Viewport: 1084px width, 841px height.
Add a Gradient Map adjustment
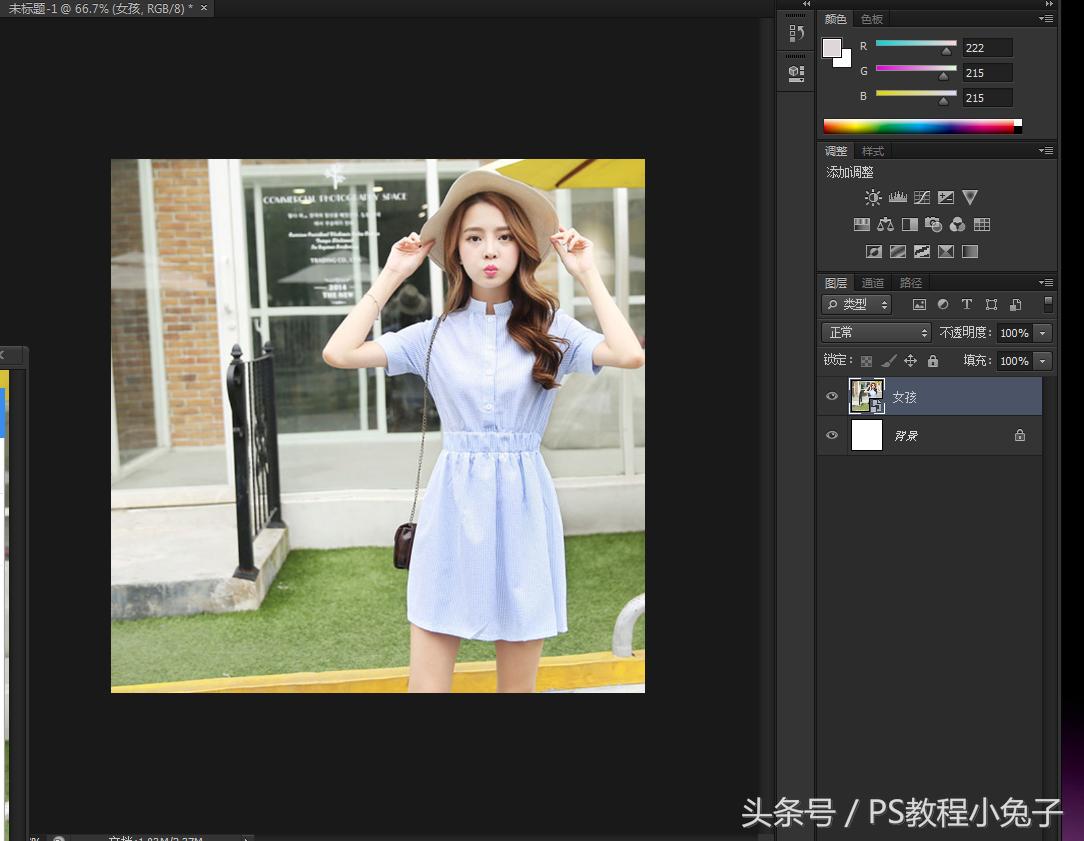(970, 252)
